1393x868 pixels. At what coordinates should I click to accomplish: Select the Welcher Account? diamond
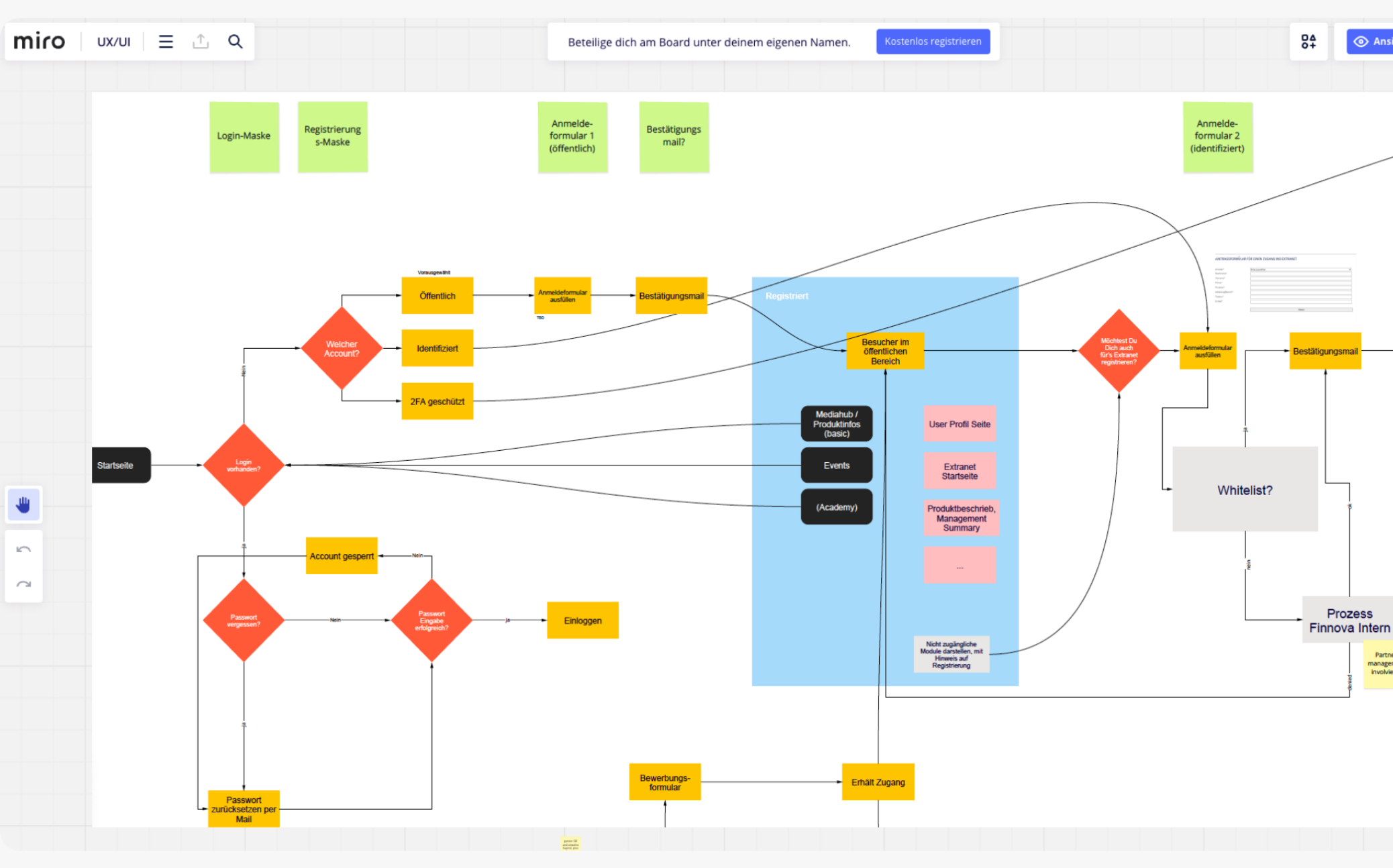point(342,348)
